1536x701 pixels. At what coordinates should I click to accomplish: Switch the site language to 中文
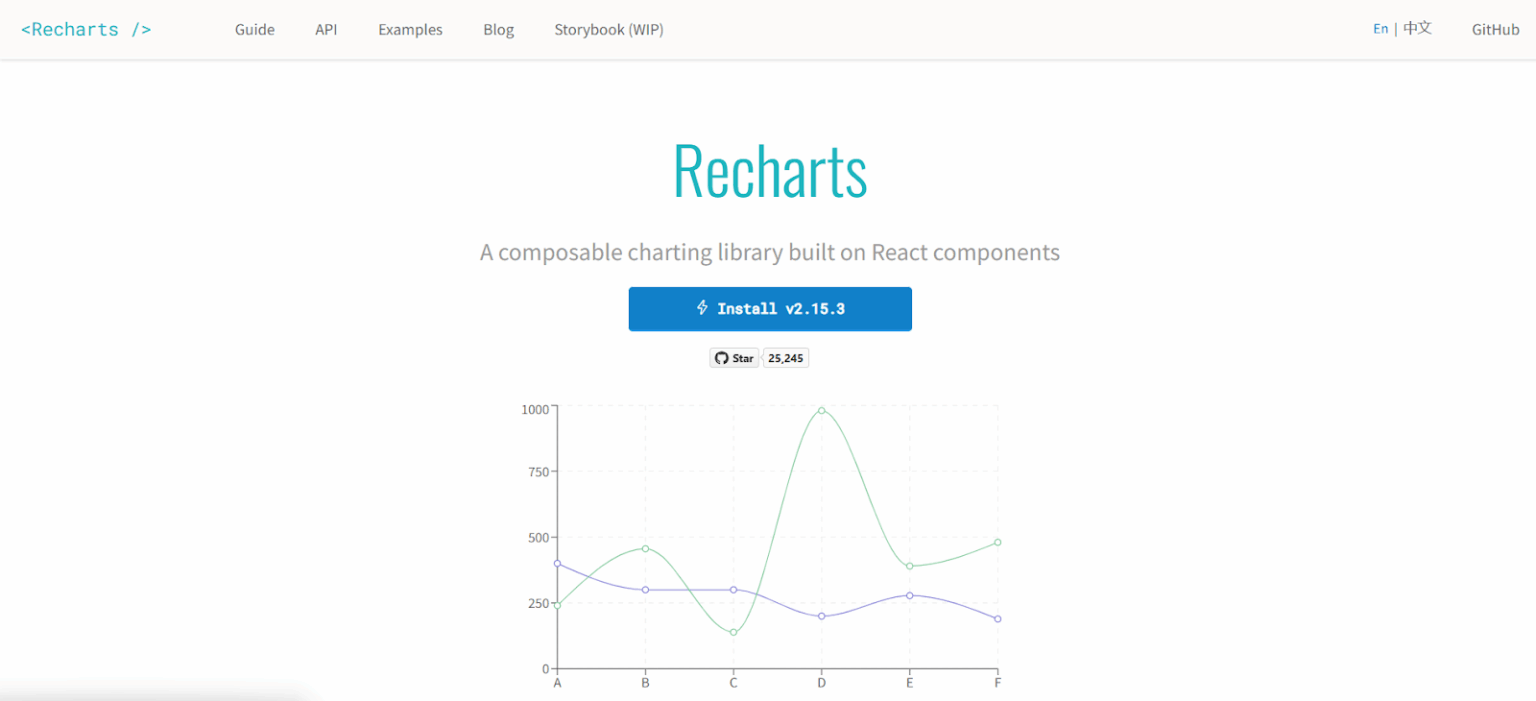[1416, 28]
